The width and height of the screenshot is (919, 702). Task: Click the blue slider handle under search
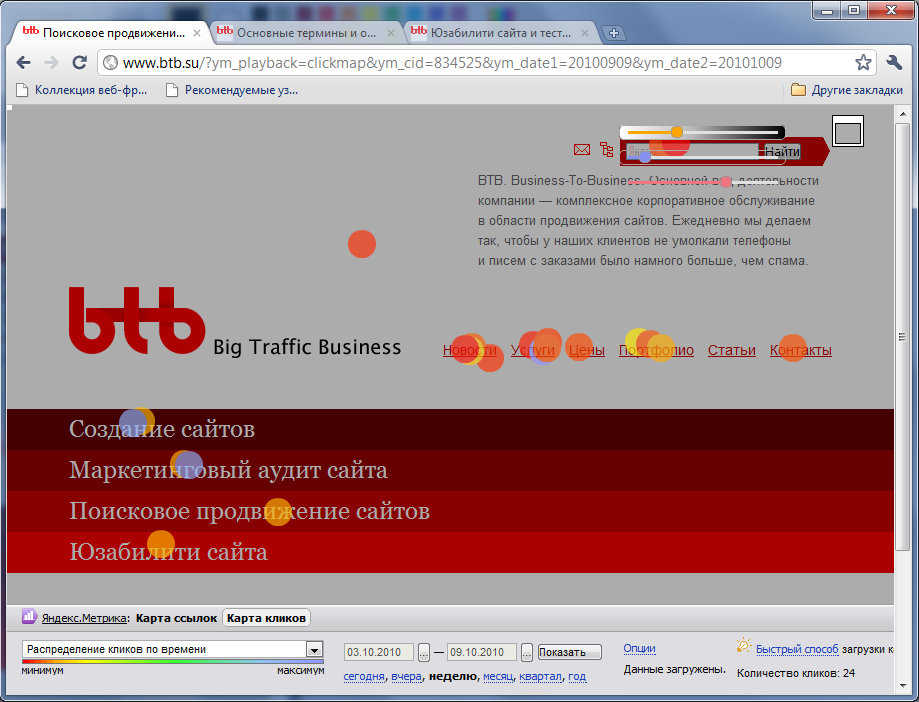pos(645,157)
